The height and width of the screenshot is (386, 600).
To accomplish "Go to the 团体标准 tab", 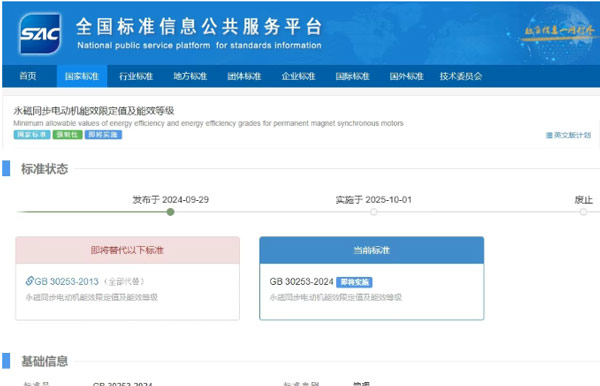I will [244, 76].
